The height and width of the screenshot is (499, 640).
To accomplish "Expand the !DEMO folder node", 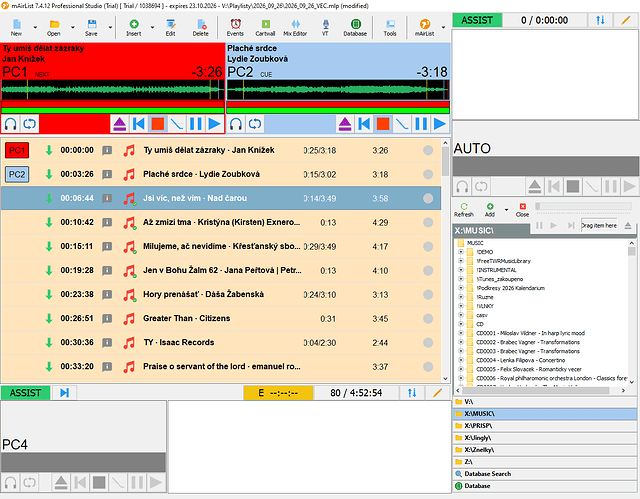I will pos(461,252).
